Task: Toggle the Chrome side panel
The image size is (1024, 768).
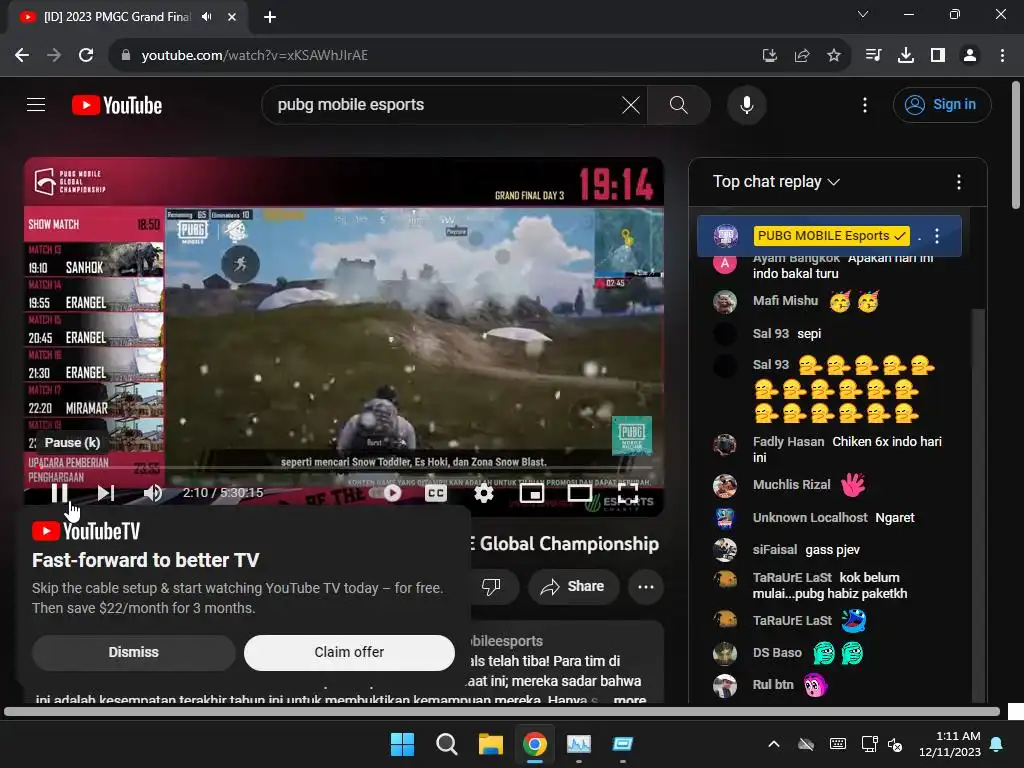Action: pos(938,55)
